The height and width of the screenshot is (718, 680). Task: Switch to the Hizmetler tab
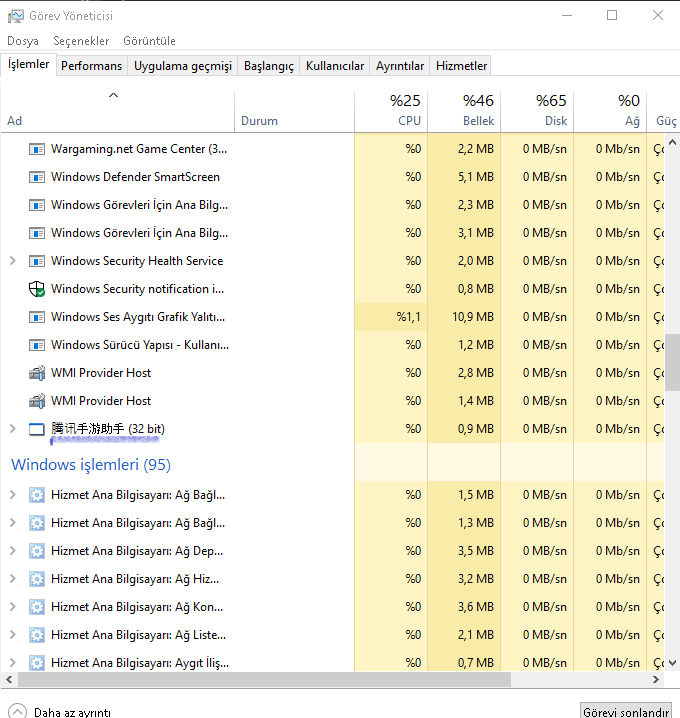point(461,66)
